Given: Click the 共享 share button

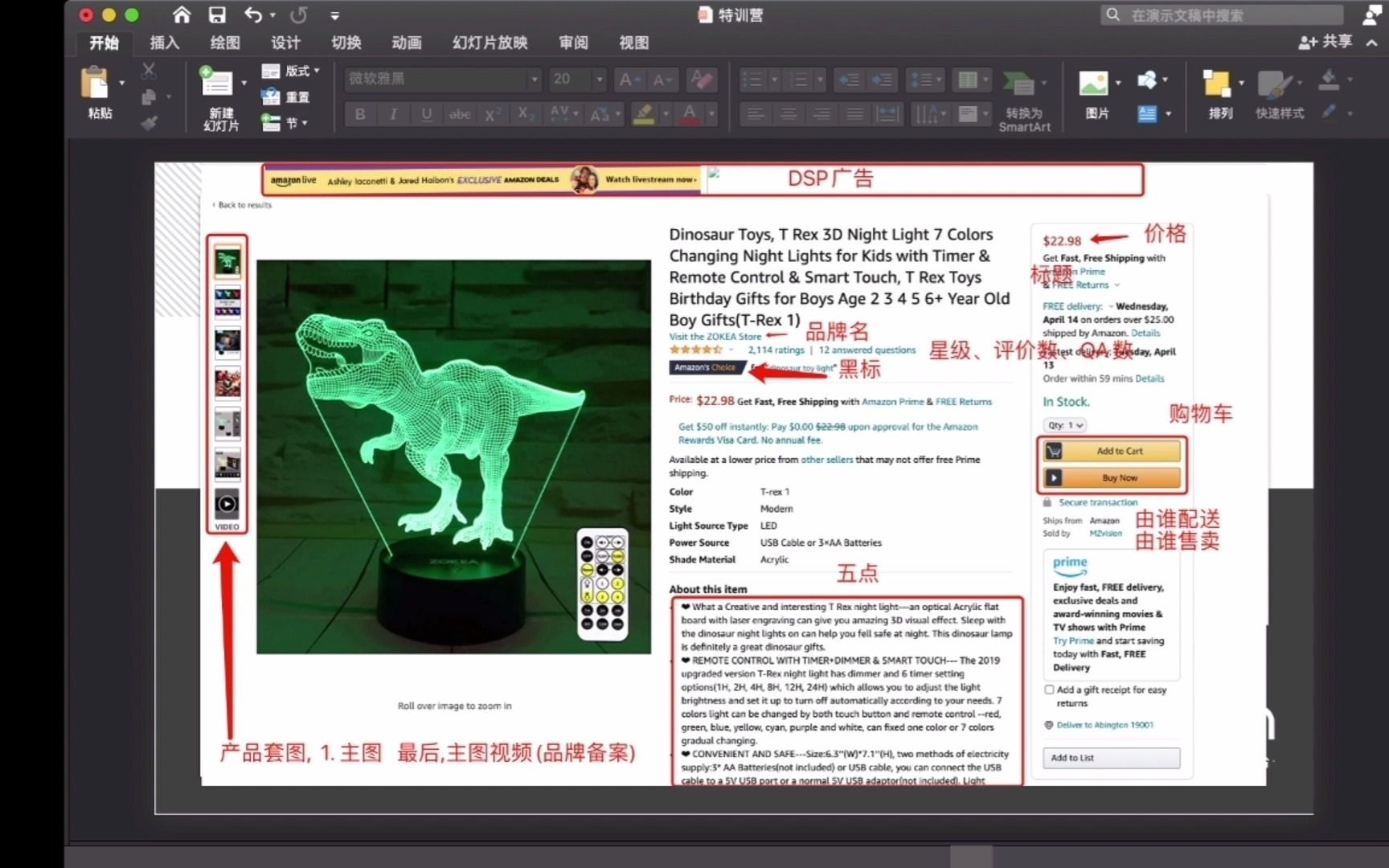Looking at the screenshot, I should [x=1325, y=42].
